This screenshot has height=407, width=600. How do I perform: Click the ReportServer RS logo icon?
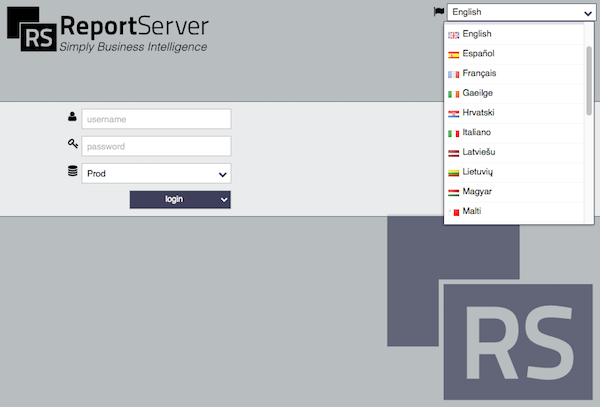pyautogui.click(x=32, y=29)
